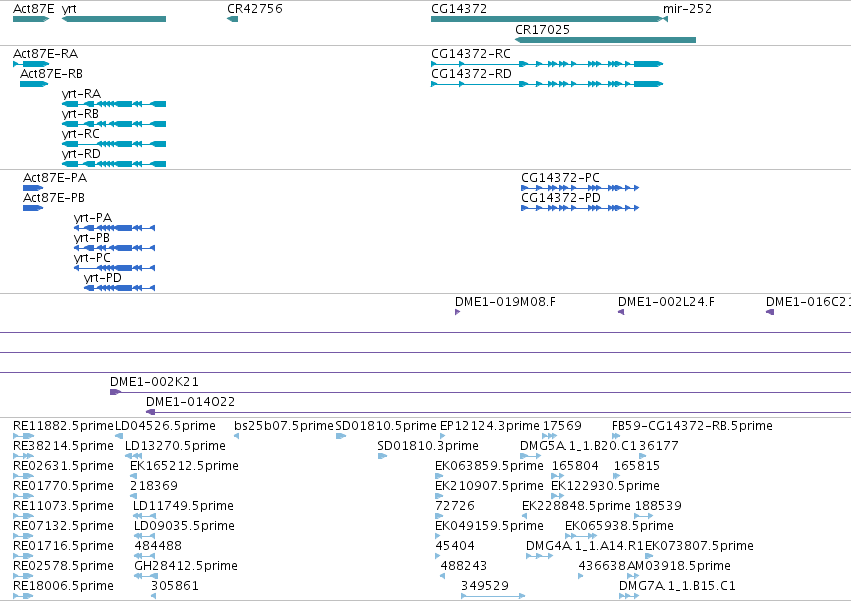The width and height of the screenshot is (851, 601).
Task: Select the yrt-RD transcript label
Action: pos(81,154)
